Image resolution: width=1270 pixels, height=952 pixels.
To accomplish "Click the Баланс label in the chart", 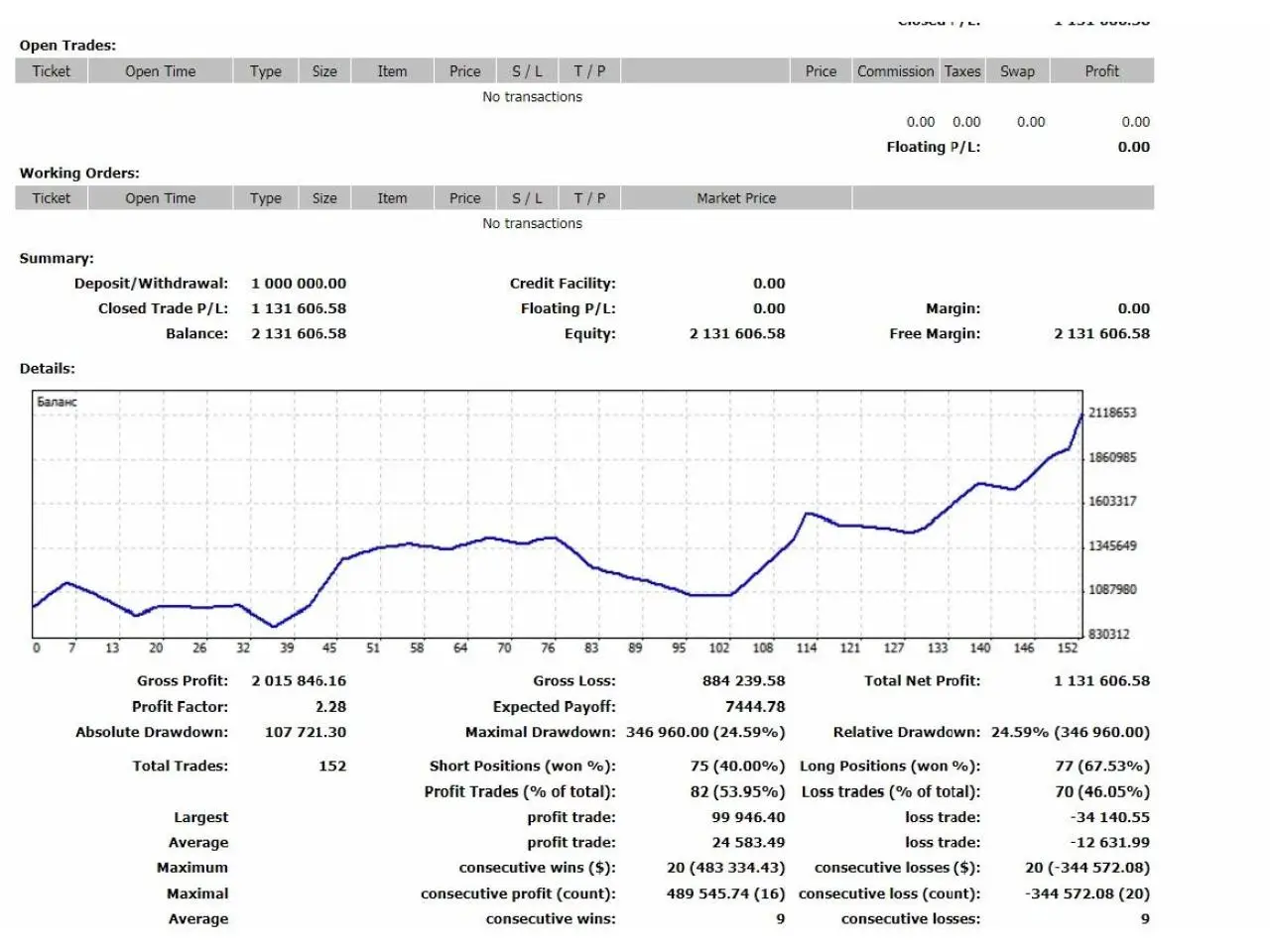I will click(57, 402).
